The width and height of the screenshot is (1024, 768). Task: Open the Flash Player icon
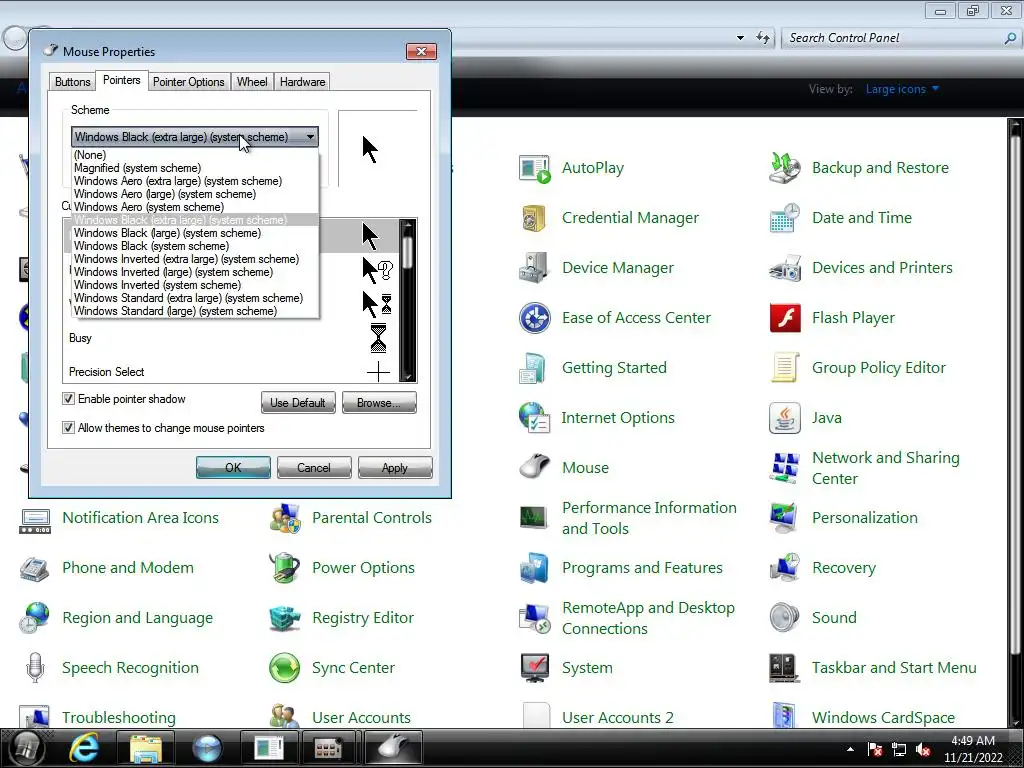pos(784,318)
